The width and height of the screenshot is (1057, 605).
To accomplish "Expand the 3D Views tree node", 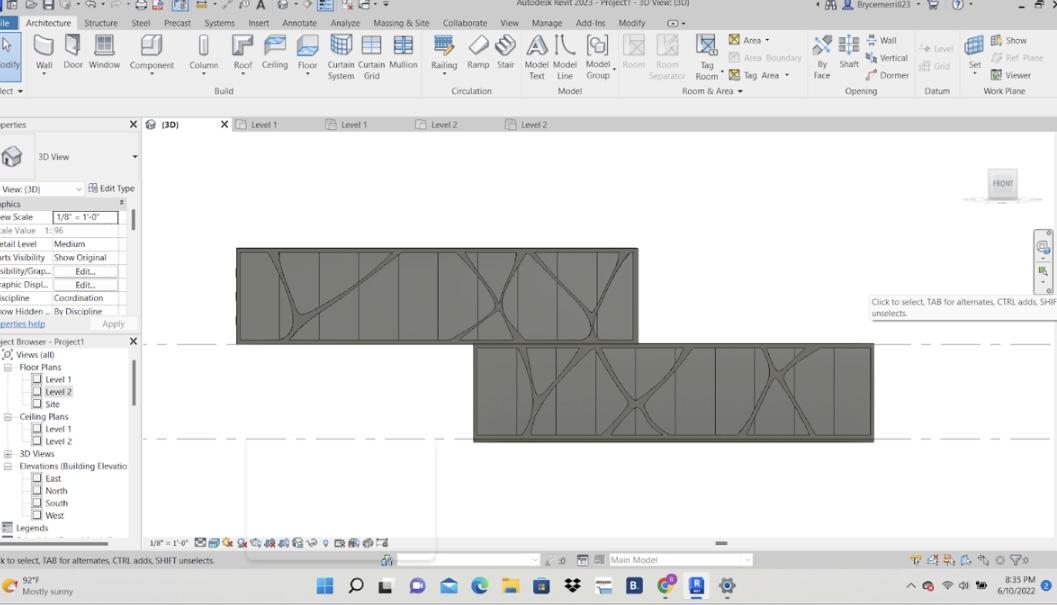I will [8, 454].
